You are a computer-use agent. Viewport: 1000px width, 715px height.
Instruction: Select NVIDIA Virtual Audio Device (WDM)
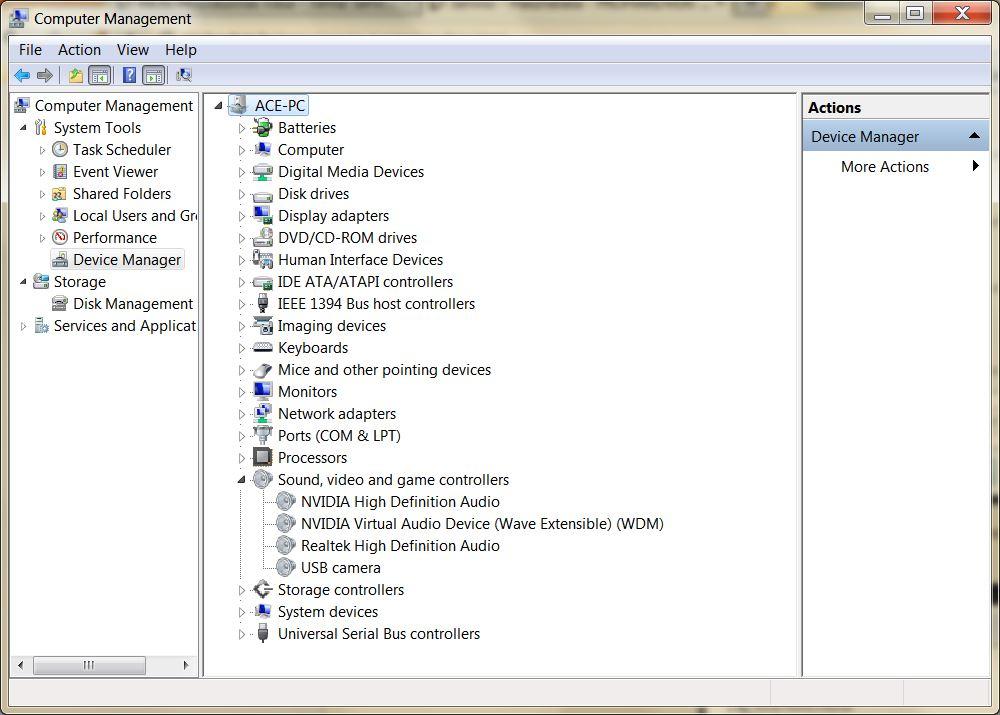[482, 524]
